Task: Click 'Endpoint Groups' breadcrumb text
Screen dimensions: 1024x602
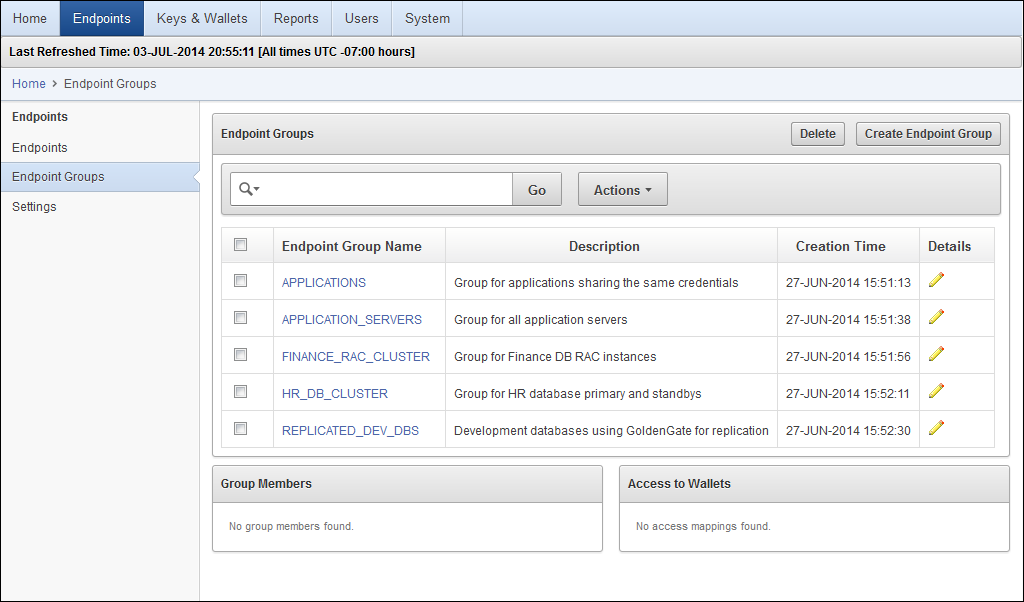Action: pyautogui.click(x=110, y=84)
